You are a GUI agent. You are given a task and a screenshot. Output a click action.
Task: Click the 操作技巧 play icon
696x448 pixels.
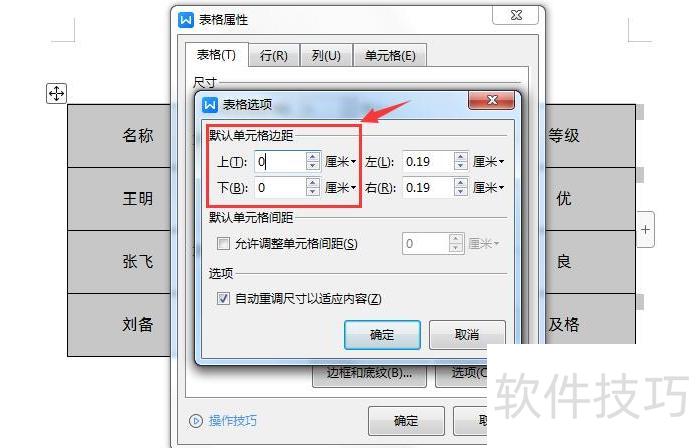pos(195,420)
